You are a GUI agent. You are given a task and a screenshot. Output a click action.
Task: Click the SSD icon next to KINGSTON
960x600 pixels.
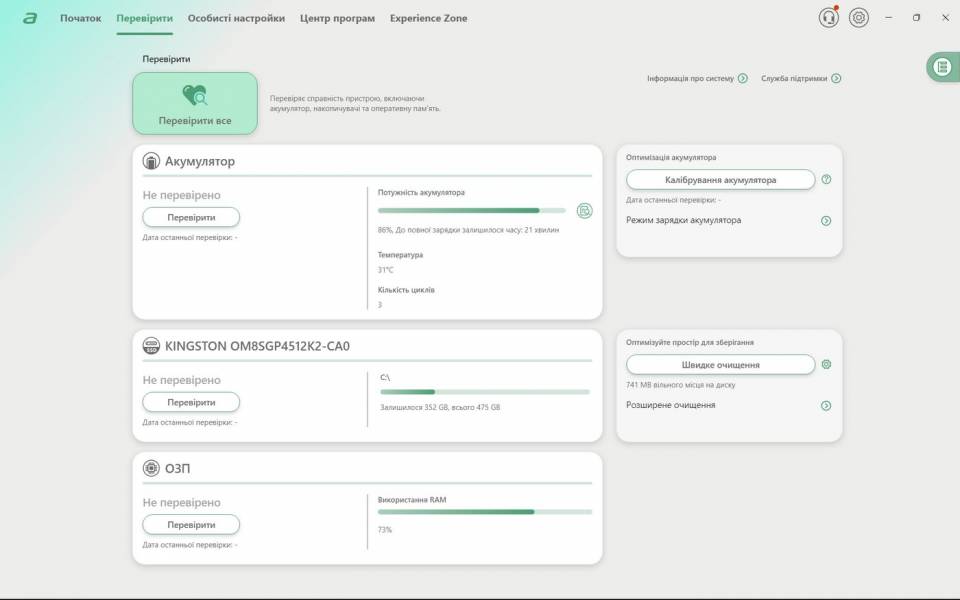pyautogui.click(x=151, y=346)
